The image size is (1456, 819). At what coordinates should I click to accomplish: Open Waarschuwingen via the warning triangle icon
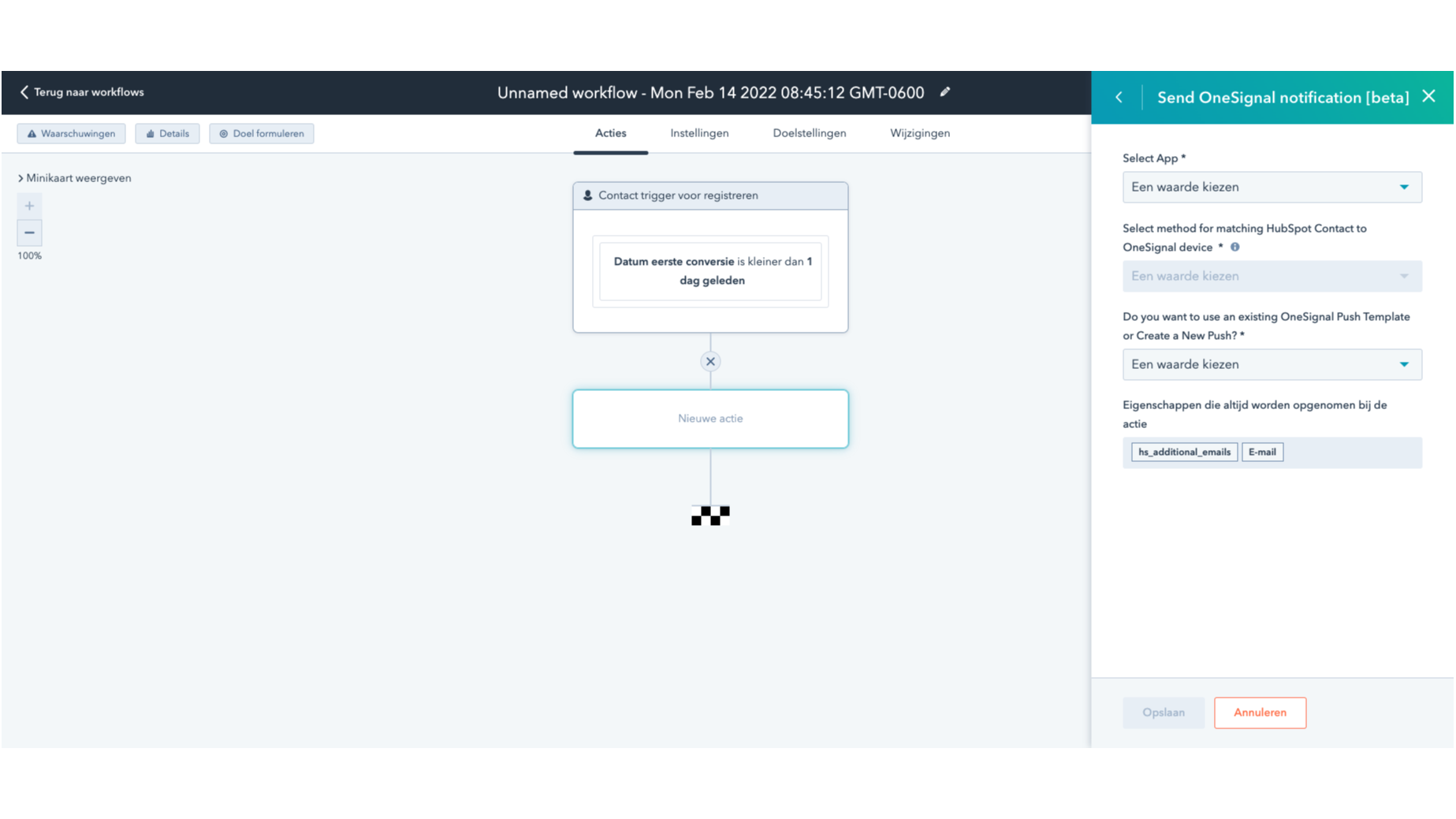[x=32, y=133]
